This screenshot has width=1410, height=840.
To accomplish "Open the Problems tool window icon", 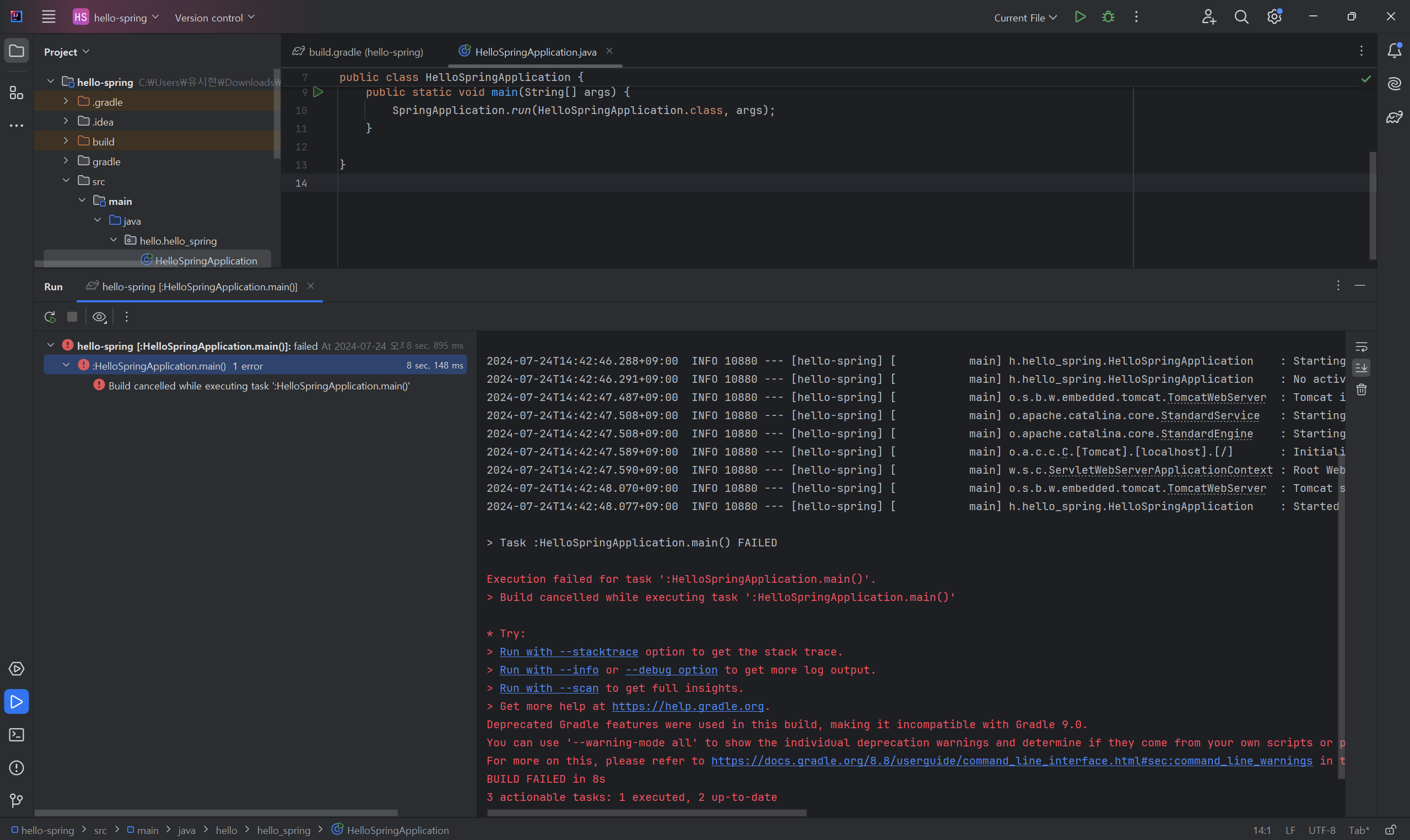I will pyautogui.click(x=17, y=767).
